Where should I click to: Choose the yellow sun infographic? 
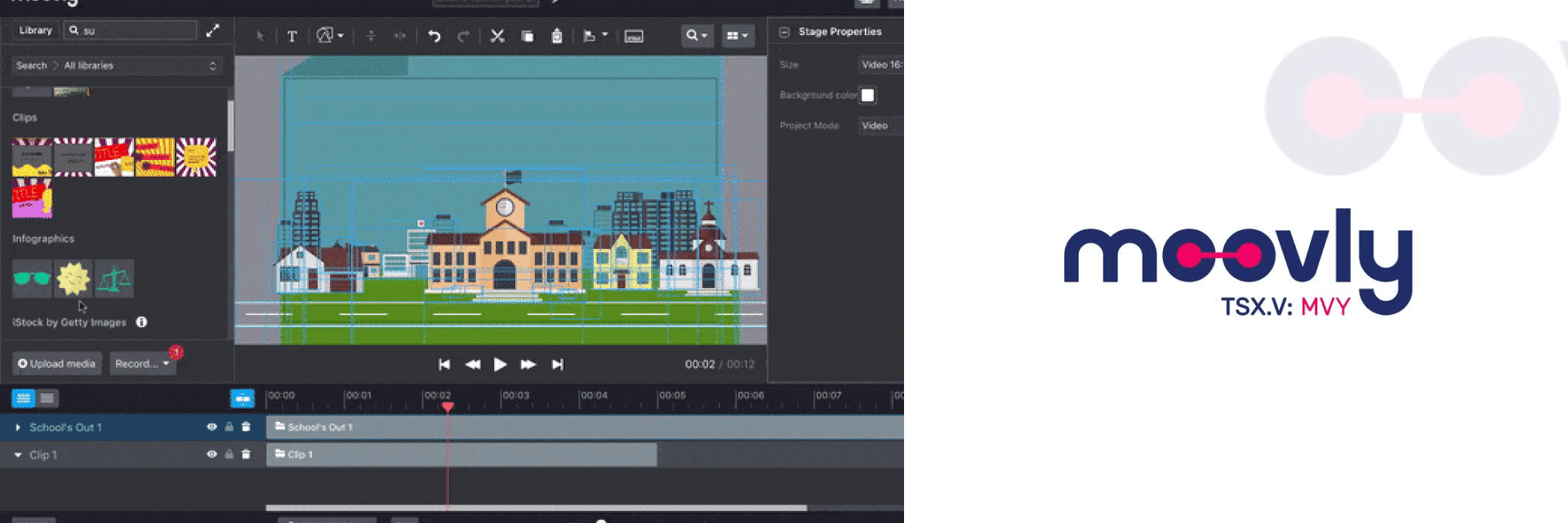(x=73, y=279)
